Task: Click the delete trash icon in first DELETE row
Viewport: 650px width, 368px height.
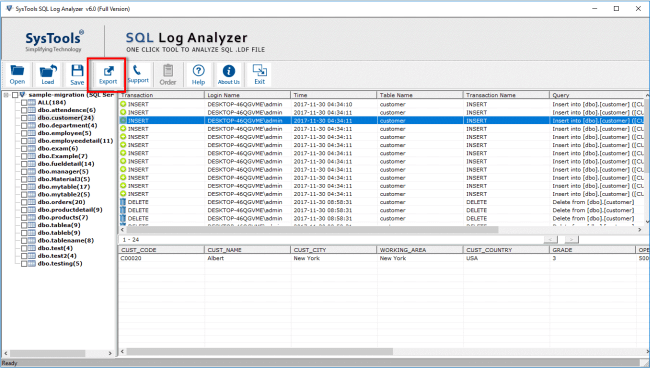Action: point(123,202)
